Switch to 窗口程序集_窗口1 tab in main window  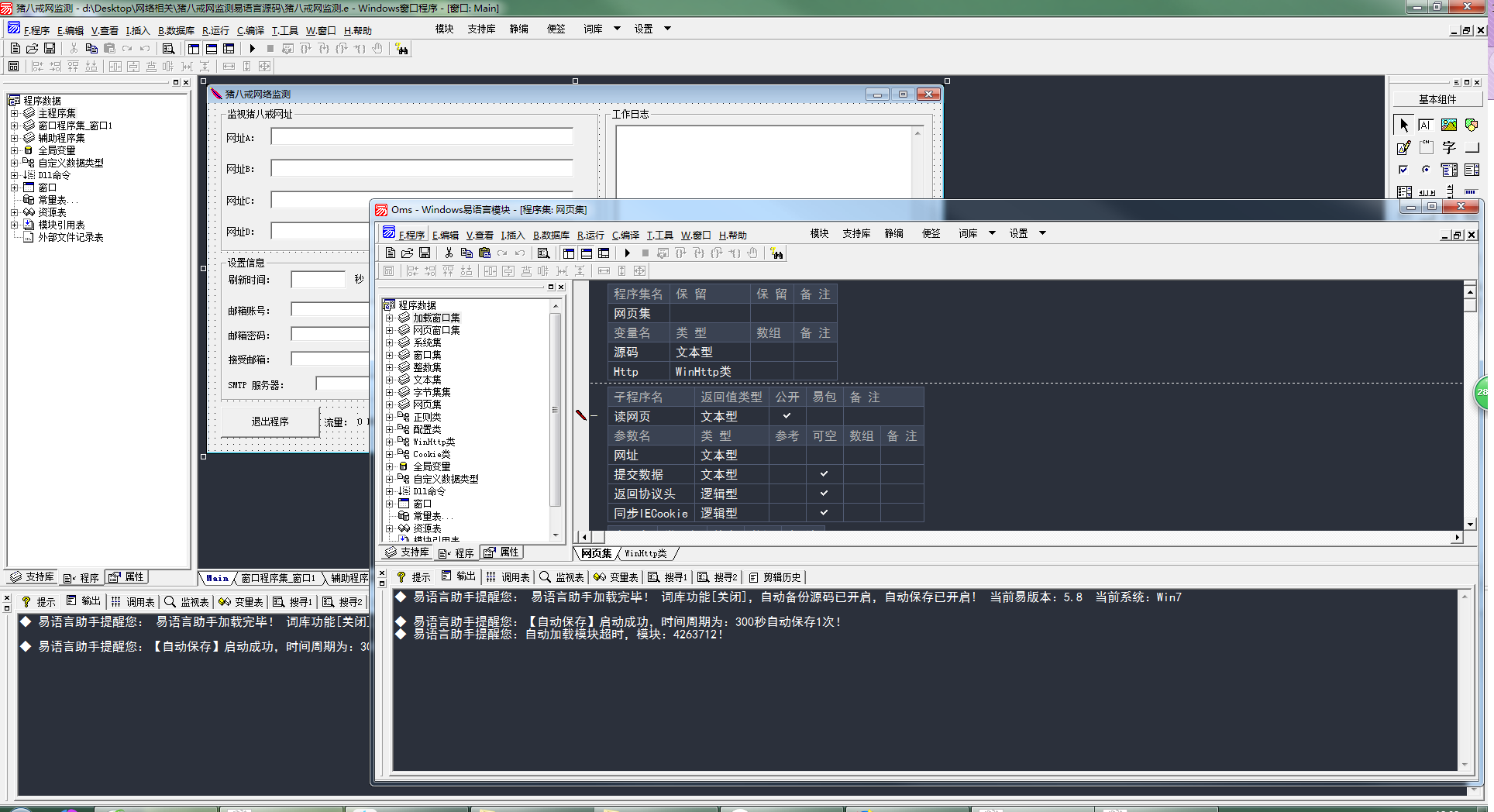(277, 578)
